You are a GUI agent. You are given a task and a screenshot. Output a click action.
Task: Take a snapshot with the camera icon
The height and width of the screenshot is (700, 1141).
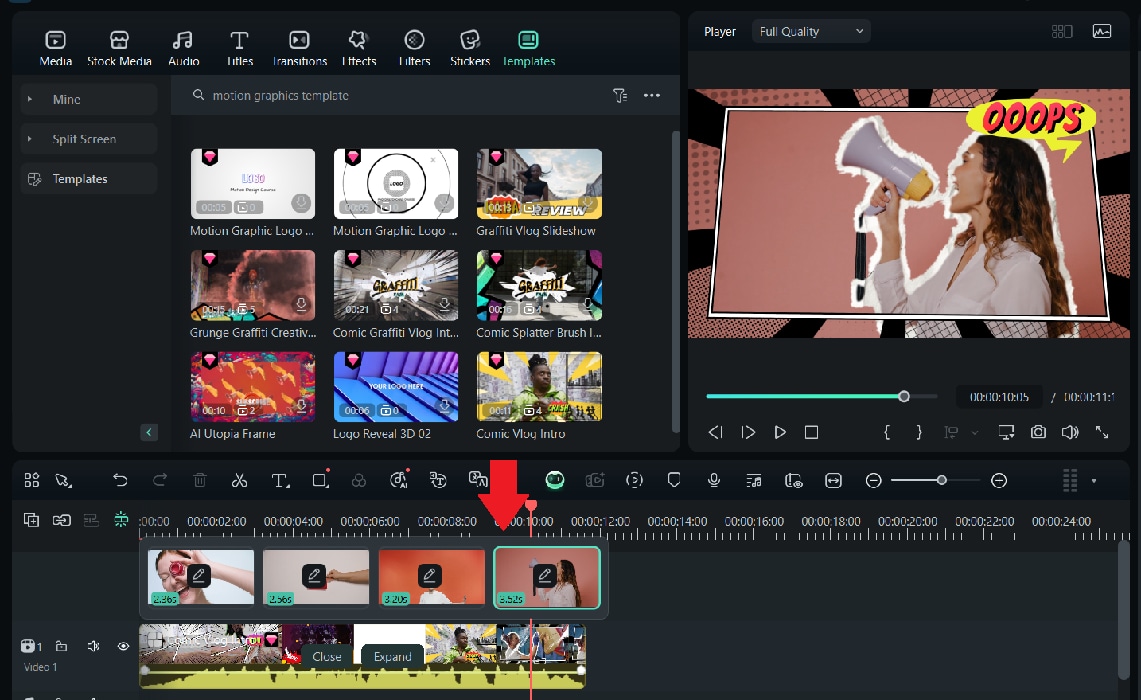pyautogui.click(x=1038, y=432)
